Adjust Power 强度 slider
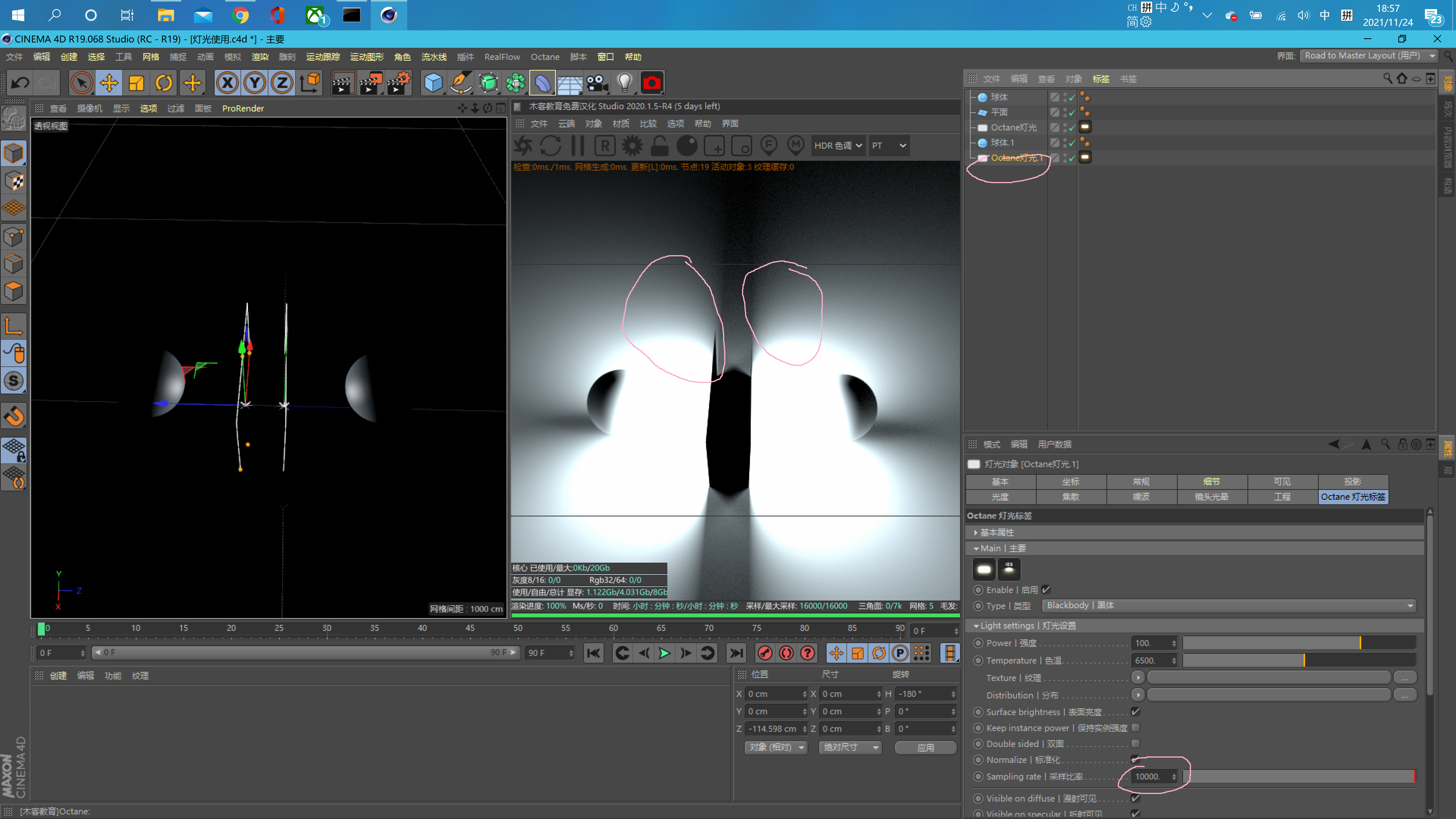 click(x=1299, y=643)
